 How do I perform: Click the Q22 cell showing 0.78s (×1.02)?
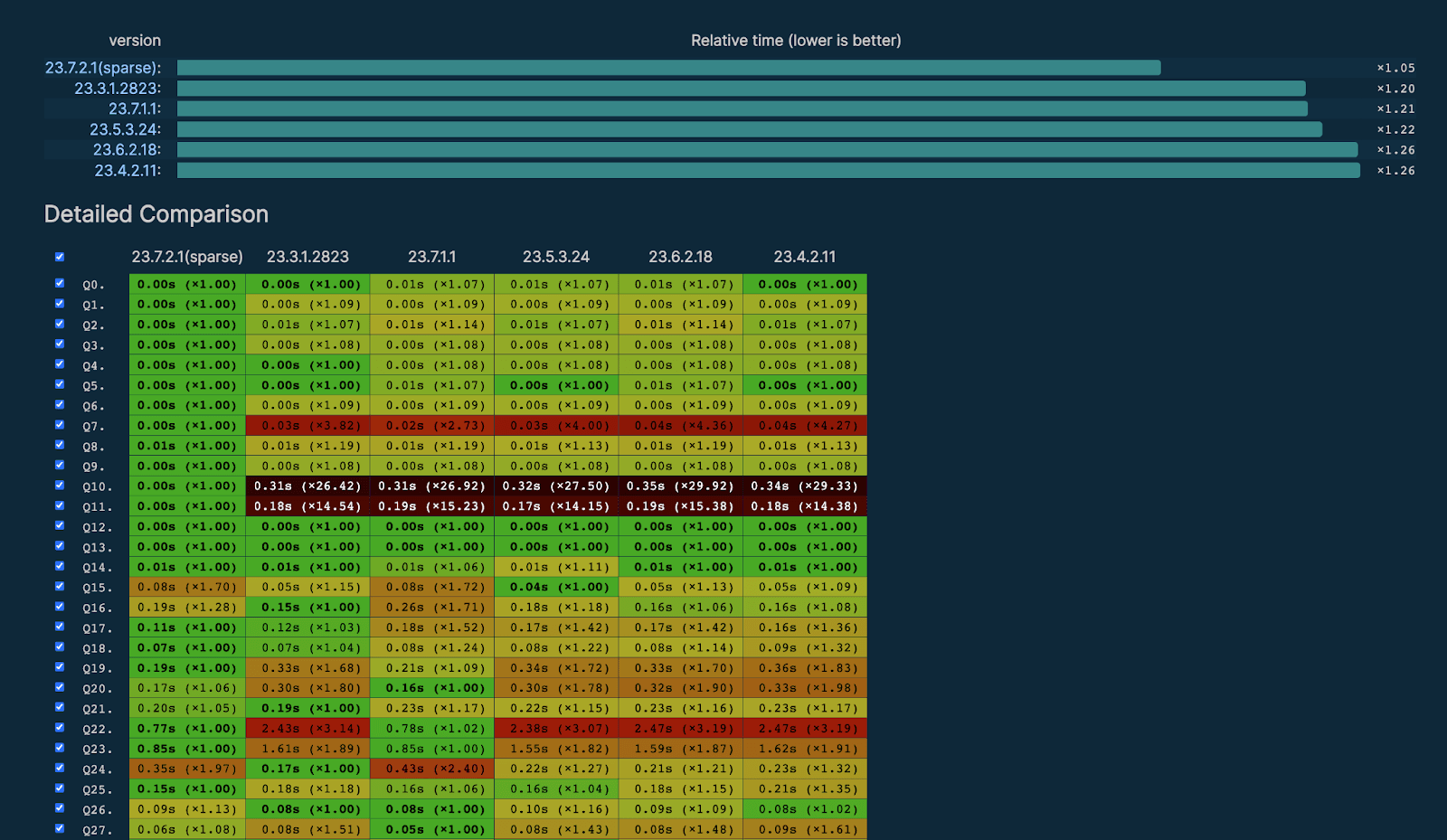431,729
